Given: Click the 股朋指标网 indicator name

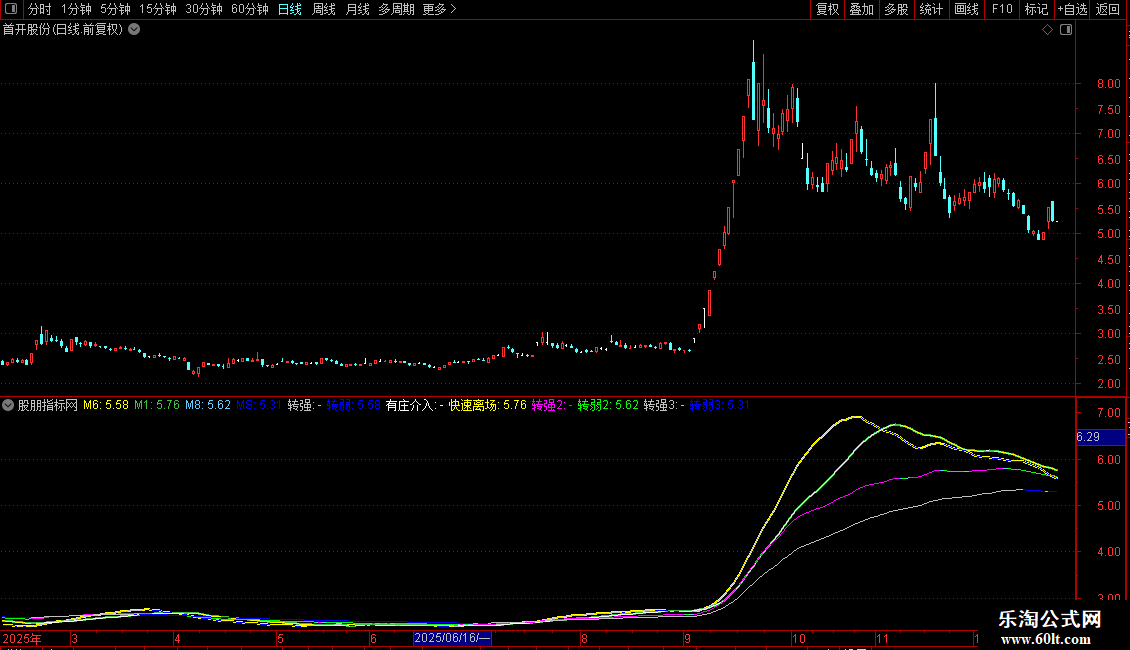Looking at the screenshot, I should [x=48, y=405].
